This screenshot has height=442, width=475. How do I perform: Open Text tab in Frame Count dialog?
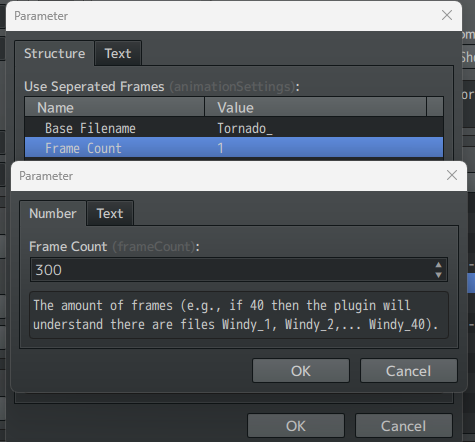pos(110,213)
